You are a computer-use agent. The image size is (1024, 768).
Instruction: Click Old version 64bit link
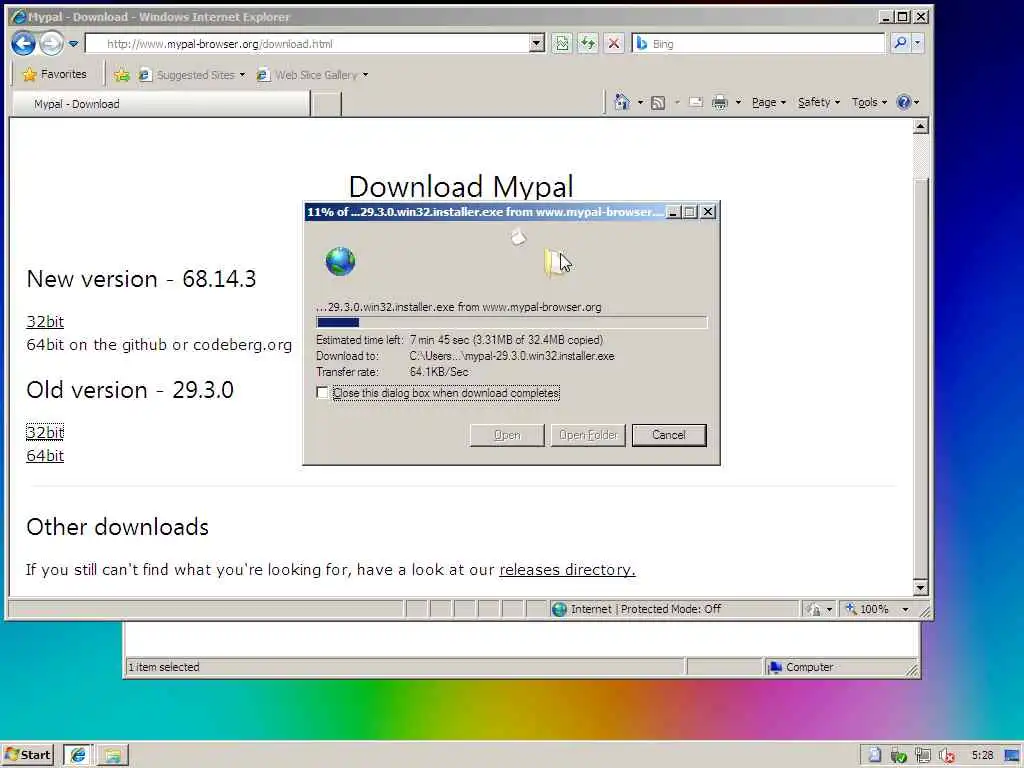45,456
